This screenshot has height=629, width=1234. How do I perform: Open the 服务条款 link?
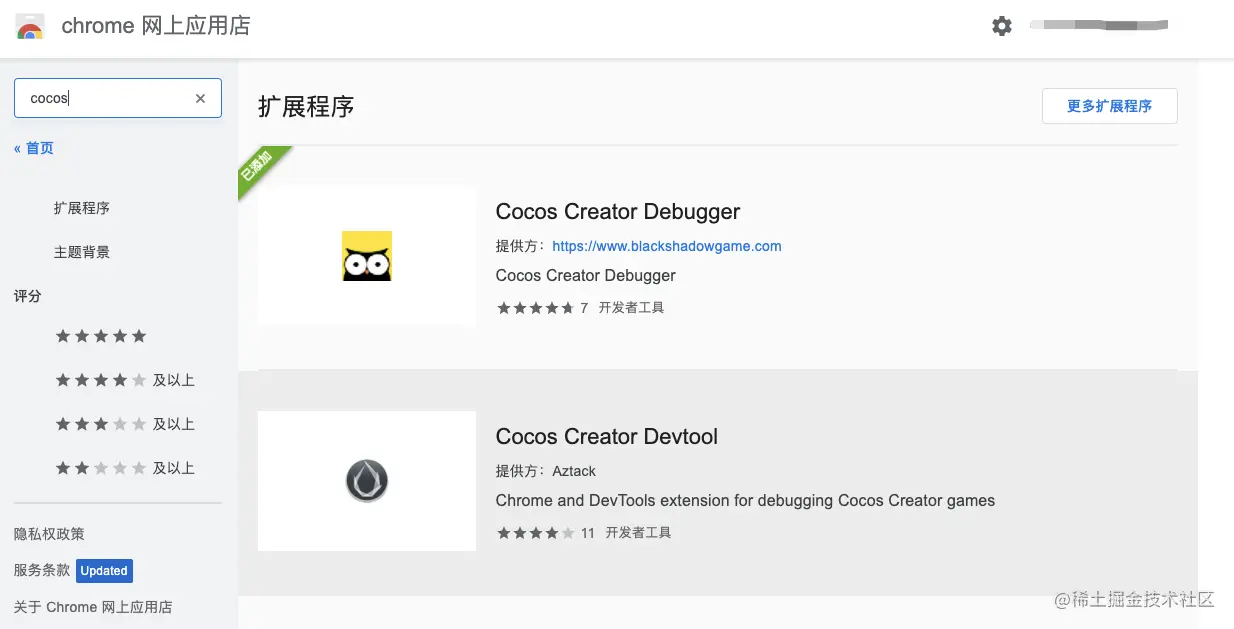42,570
